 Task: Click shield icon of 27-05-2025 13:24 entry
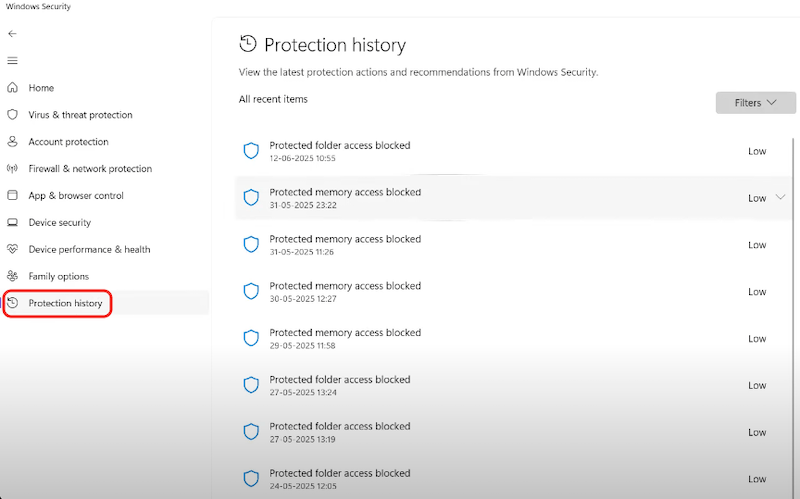pyautogui.click(x=252, y=385)
